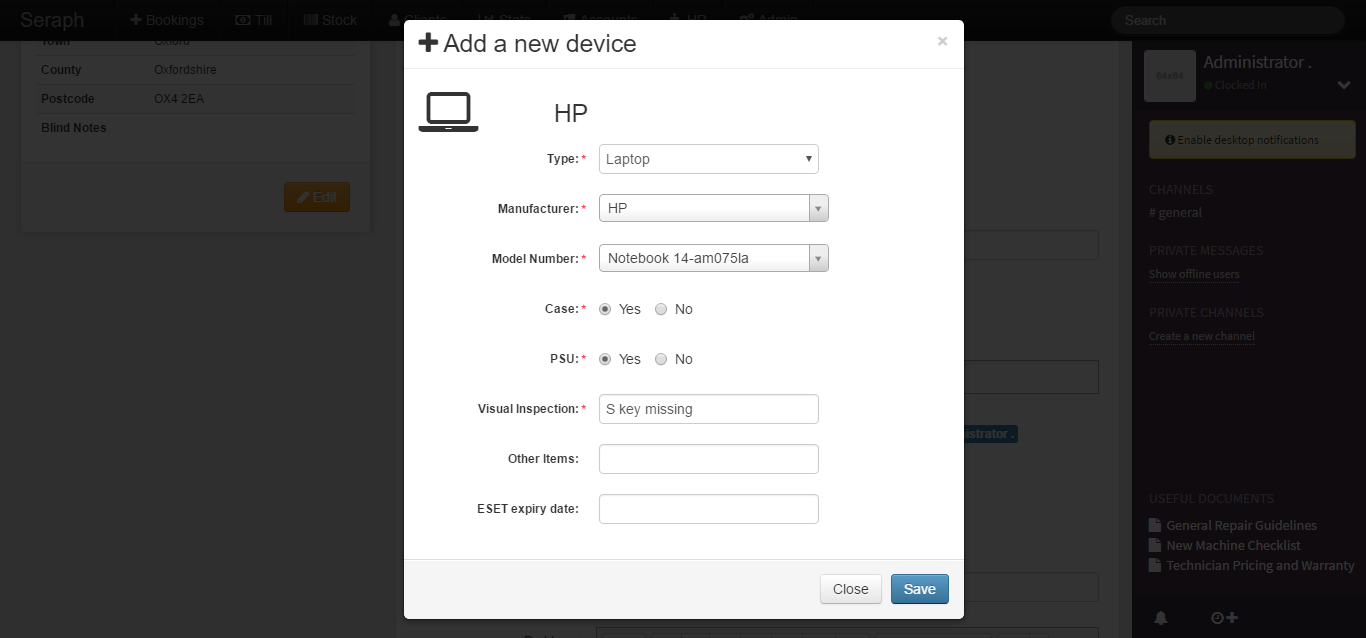Close the Add a new device dialog with the X
This screenshot has width=1366, height=638.
pyautogui.click(x=942, y=42)
